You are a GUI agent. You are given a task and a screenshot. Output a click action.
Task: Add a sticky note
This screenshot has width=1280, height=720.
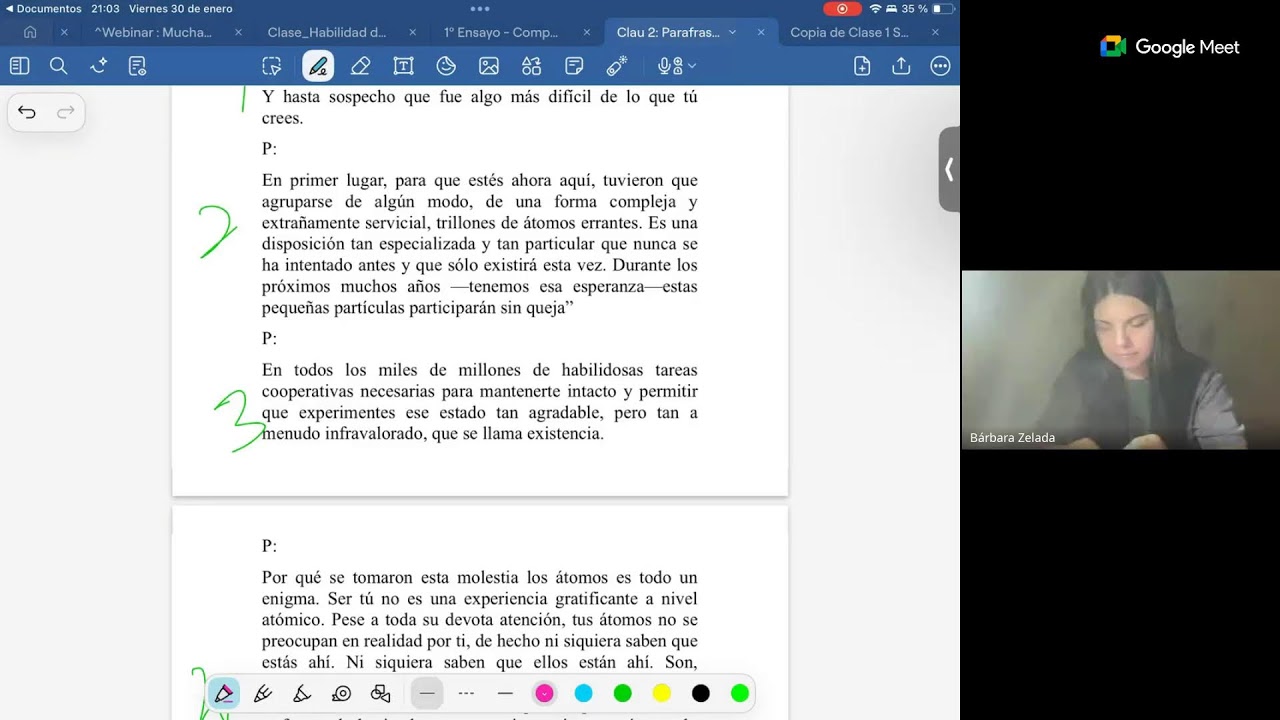tap(574, 66)
